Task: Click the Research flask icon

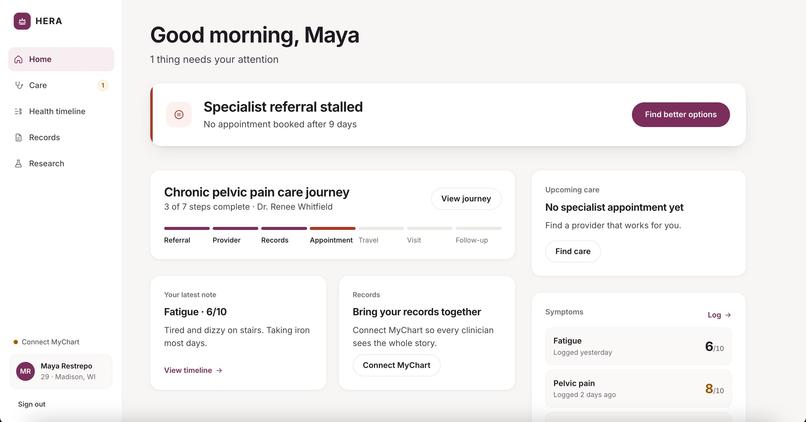Action: tap(19, 163)
